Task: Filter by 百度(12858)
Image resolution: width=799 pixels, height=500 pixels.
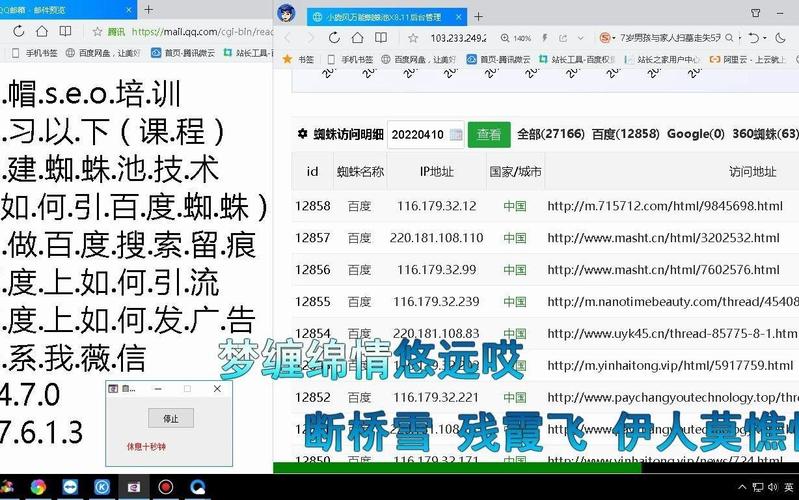Action: 625,134
